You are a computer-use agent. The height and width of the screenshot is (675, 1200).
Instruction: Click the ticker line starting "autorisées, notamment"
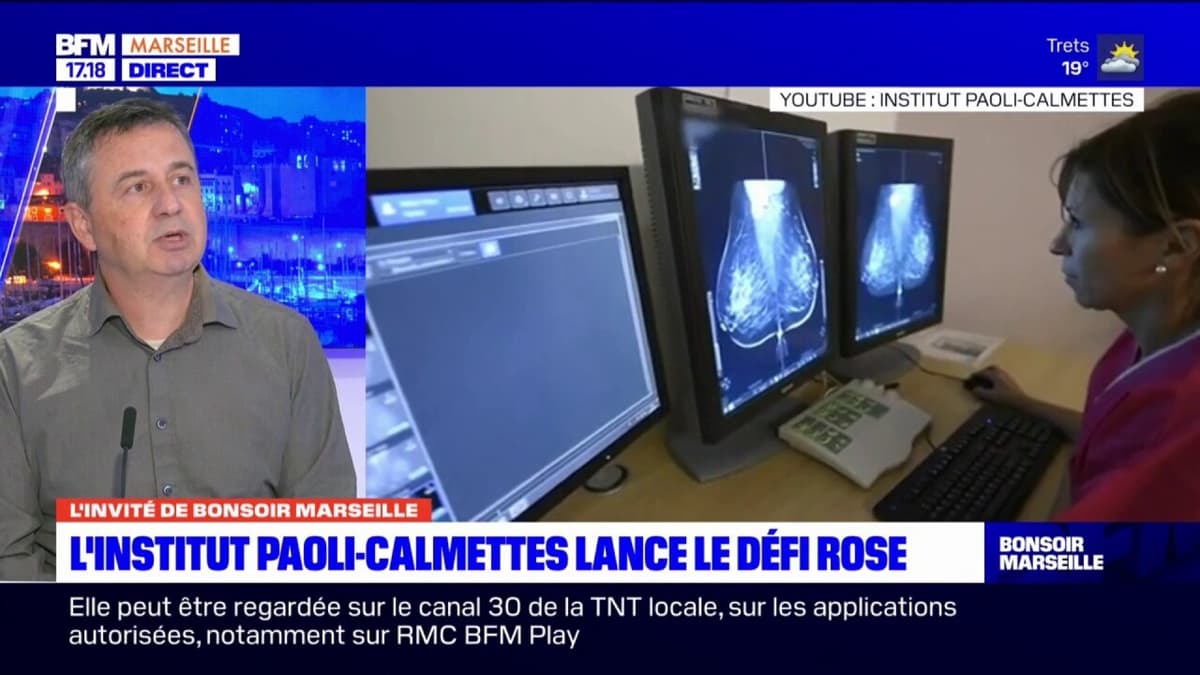click(x=324, y=635)
